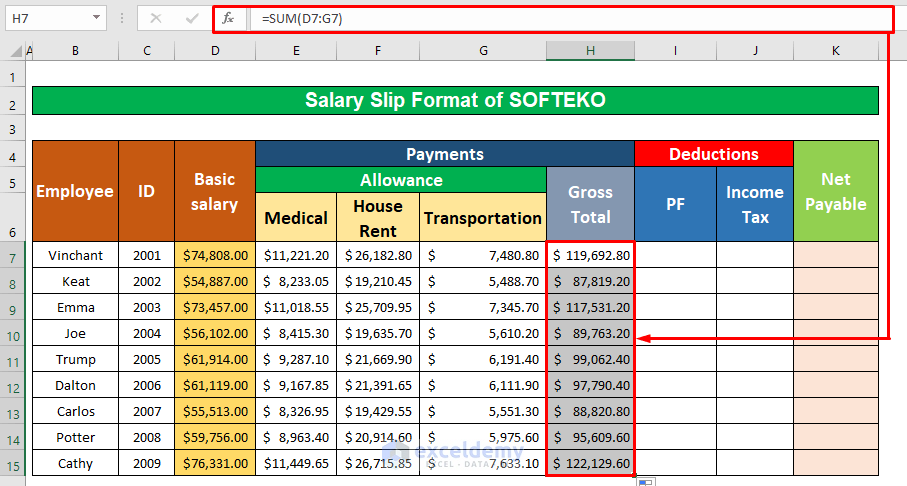Screen dimensions: 907x486
Task: Select the Net Payable header cell
Action: pos(835,191)
